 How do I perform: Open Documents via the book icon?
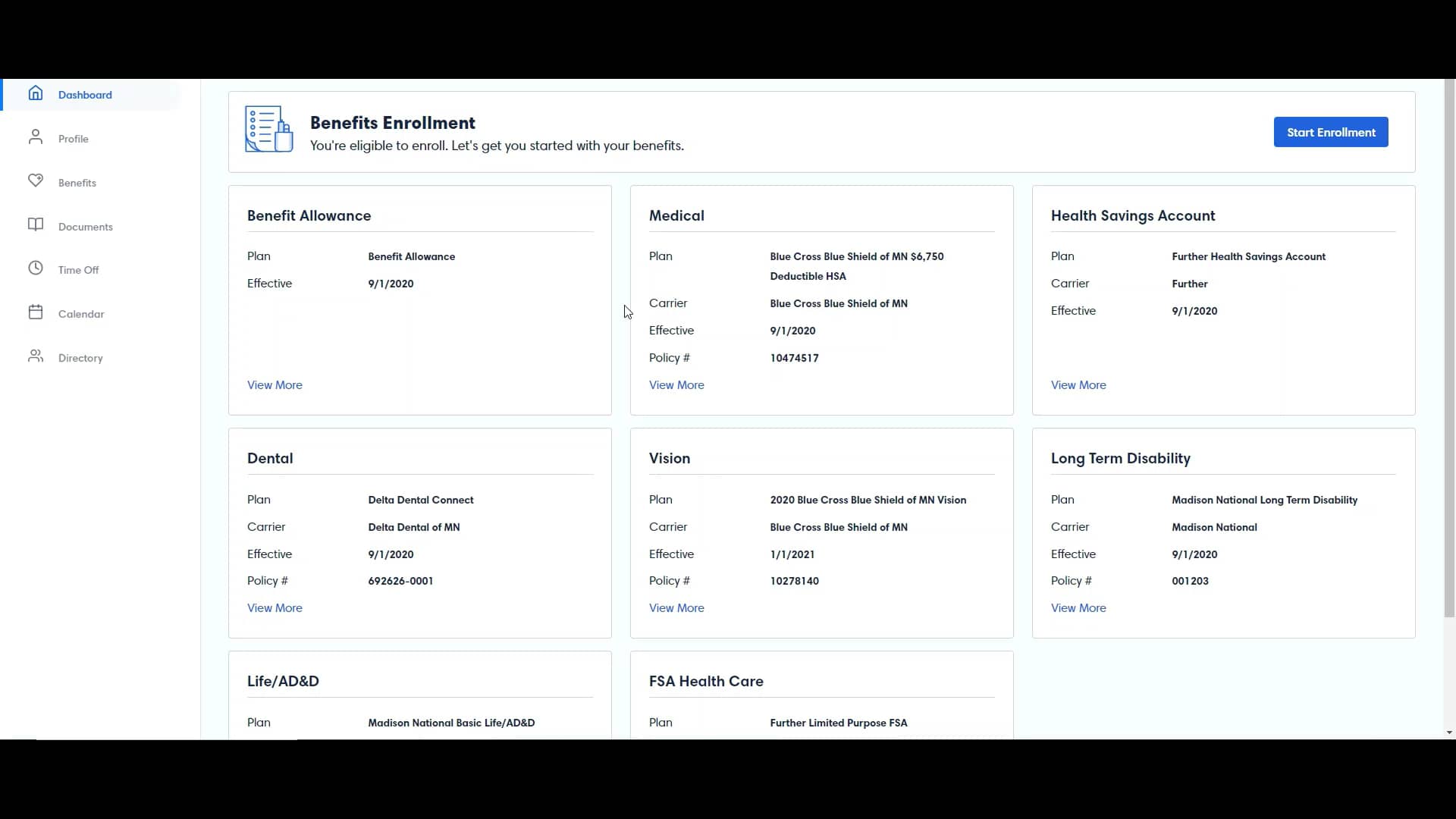[x=36, y=225]
